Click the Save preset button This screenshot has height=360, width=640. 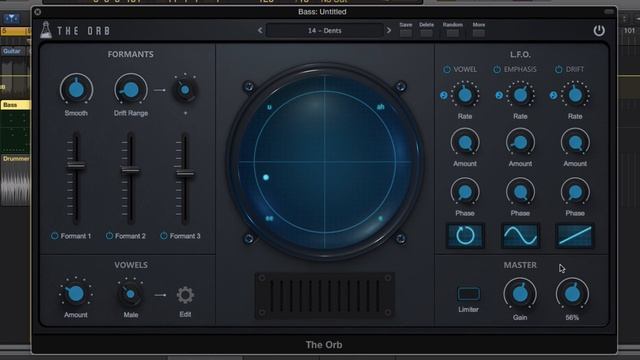pos(406,33)
